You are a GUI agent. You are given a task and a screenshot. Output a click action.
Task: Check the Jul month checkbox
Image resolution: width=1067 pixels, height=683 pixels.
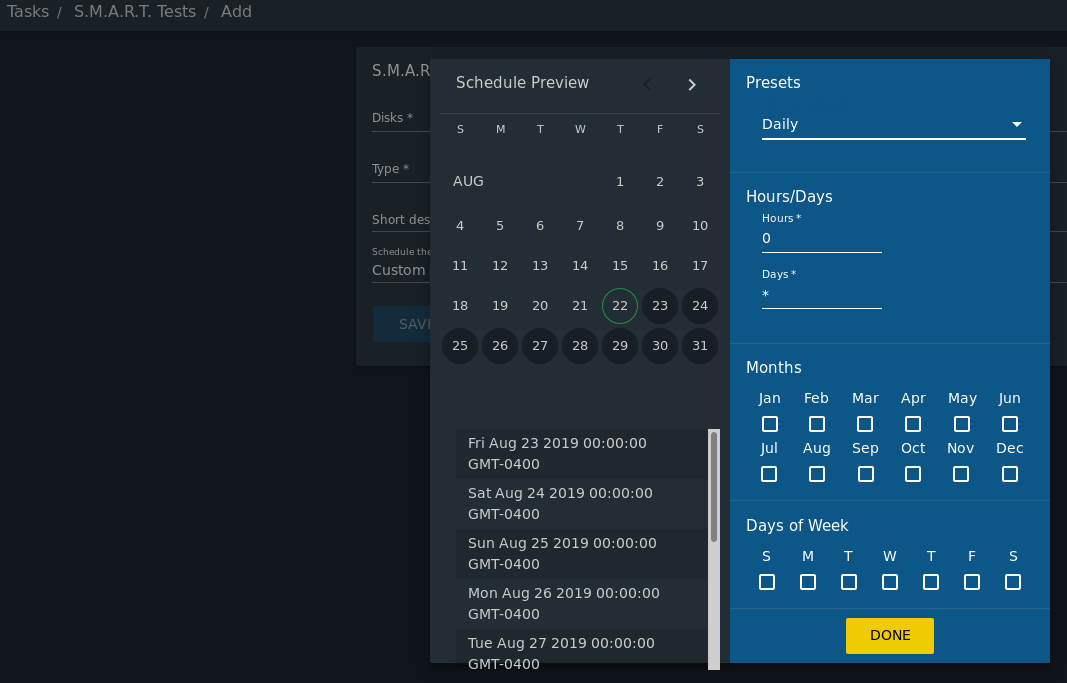(769, 473)
